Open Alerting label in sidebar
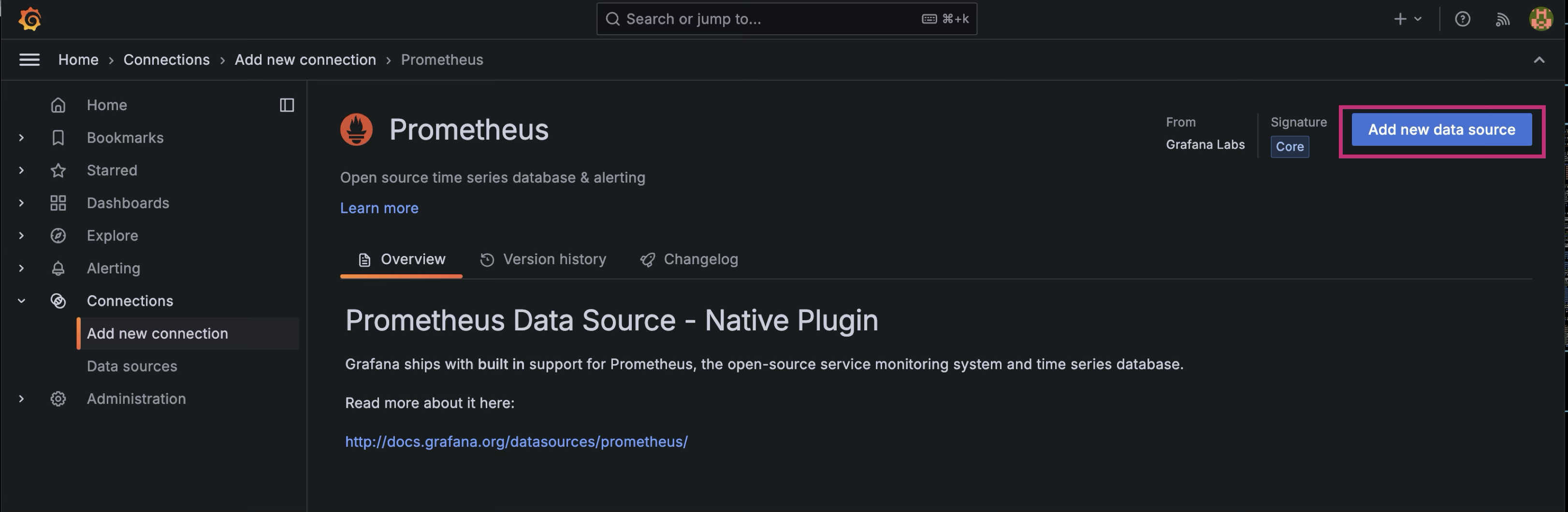The width and height of the screenshot is (1568, 512). [113, 268]
